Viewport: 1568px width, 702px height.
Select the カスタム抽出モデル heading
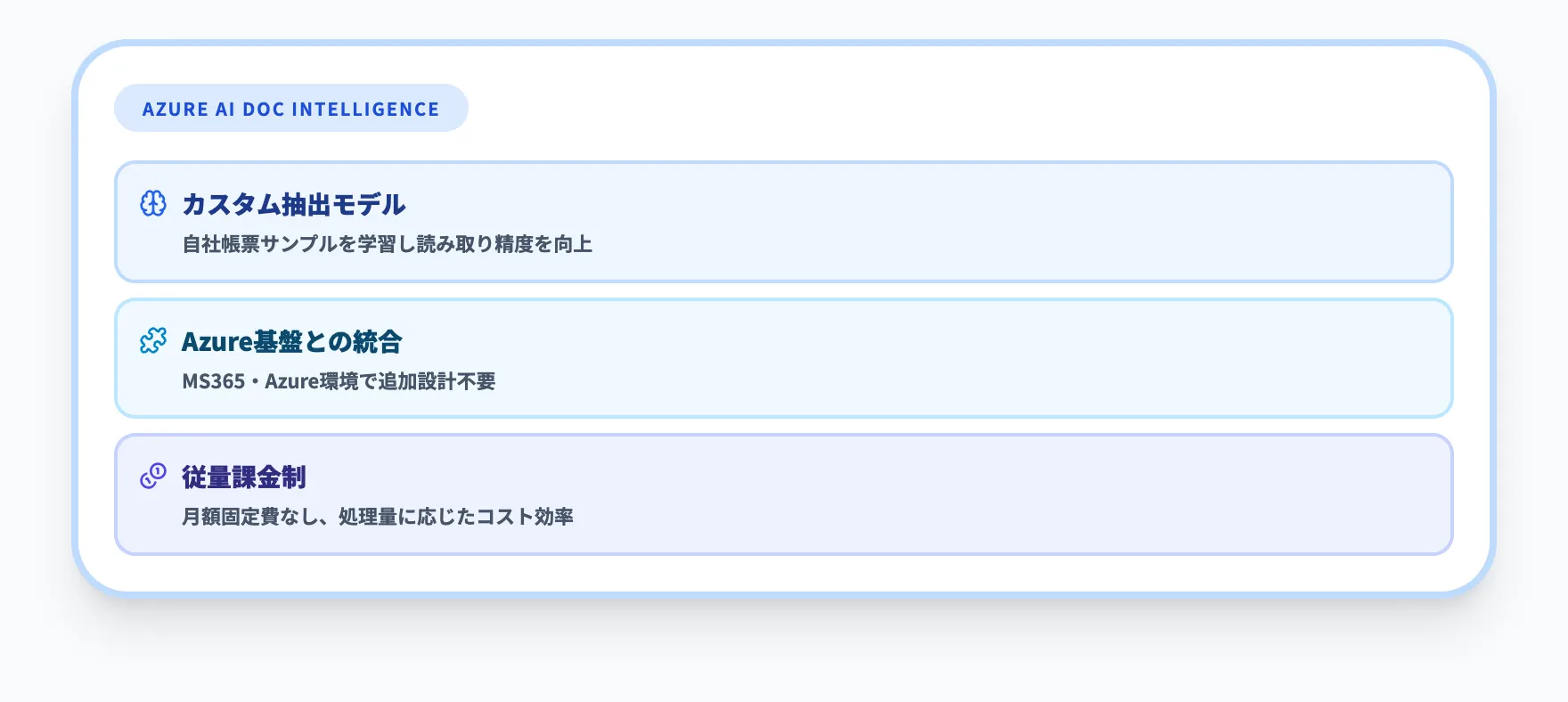point(293,204)
